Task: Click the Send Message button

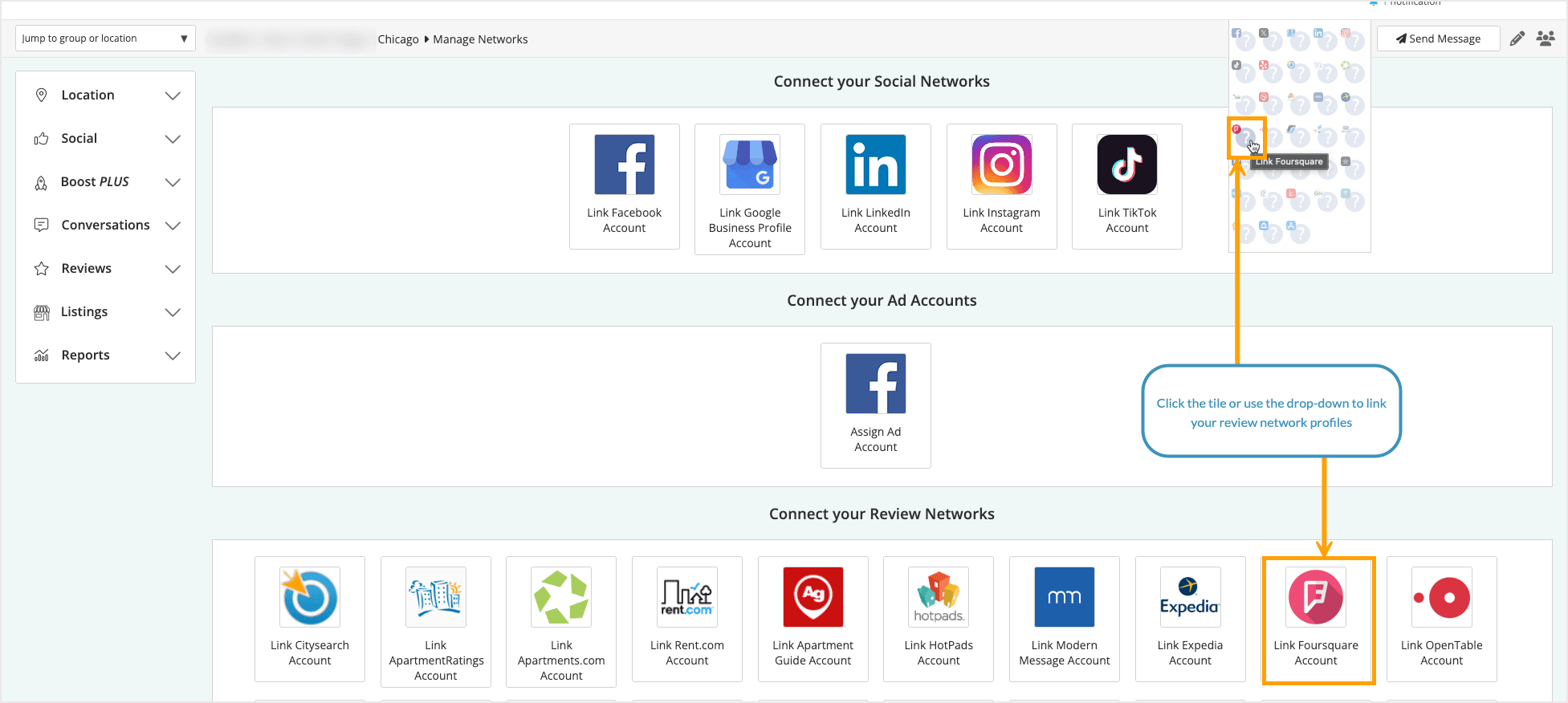Action: pyautogui.click(x=1438, y=39)
